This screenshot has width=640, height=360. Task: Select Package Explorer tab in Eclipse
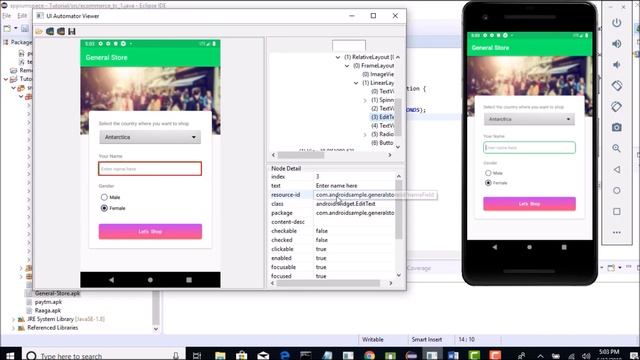[18, 42]
